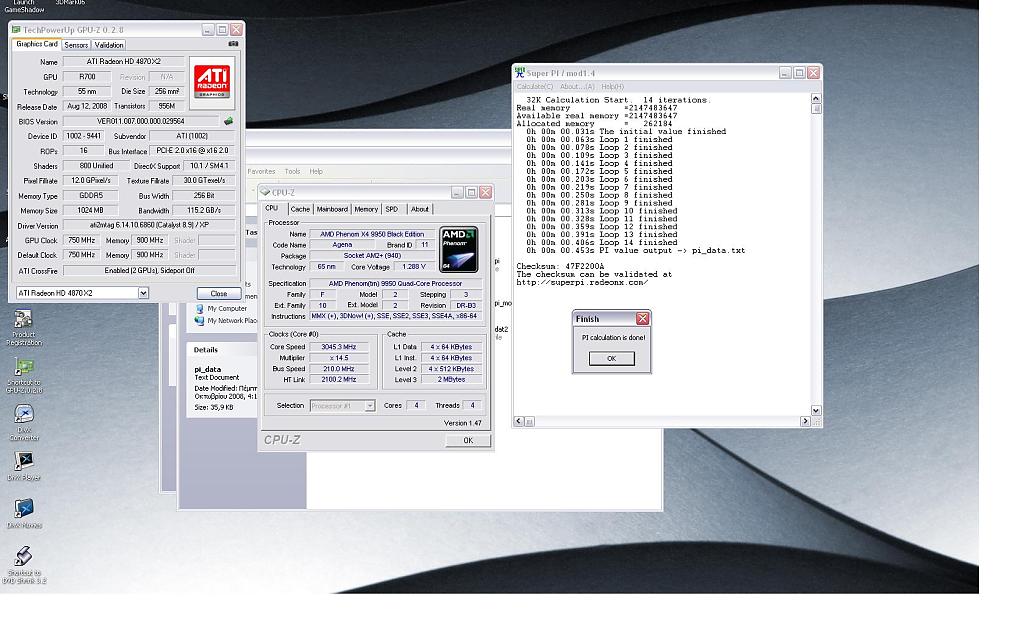
Task: Click the 'Socket AM2+ (940)' Package value
Action: click(x=372, y=256)
